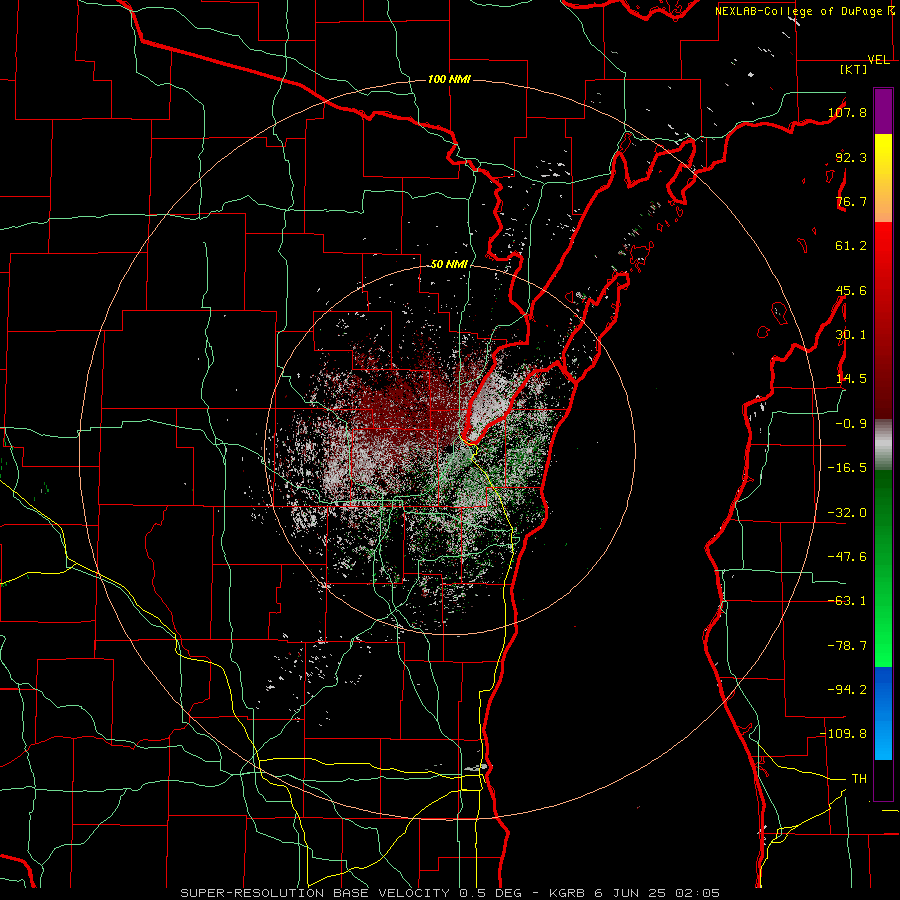Click the -63.1 velocity scale value
Viewport: 900px width, 900px height.
pos(847,601)
